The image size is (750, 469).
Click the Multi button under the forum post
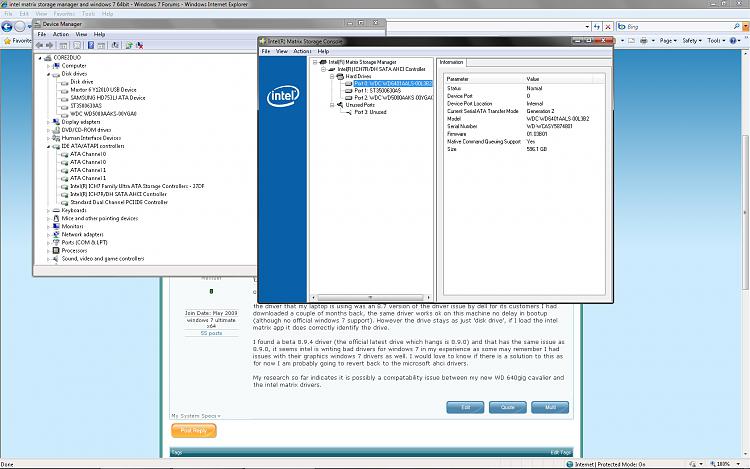[550, 407]
